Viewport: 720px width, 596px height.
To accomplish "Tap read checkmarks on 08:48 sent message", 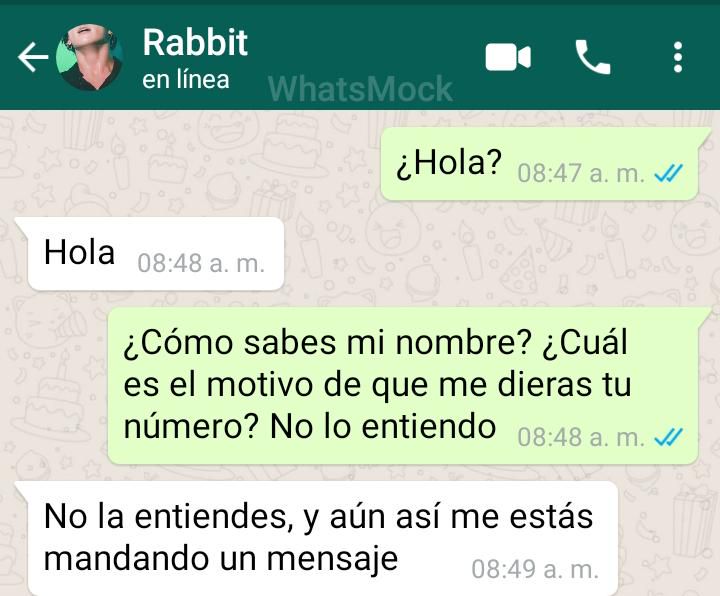I will (668, 437).
